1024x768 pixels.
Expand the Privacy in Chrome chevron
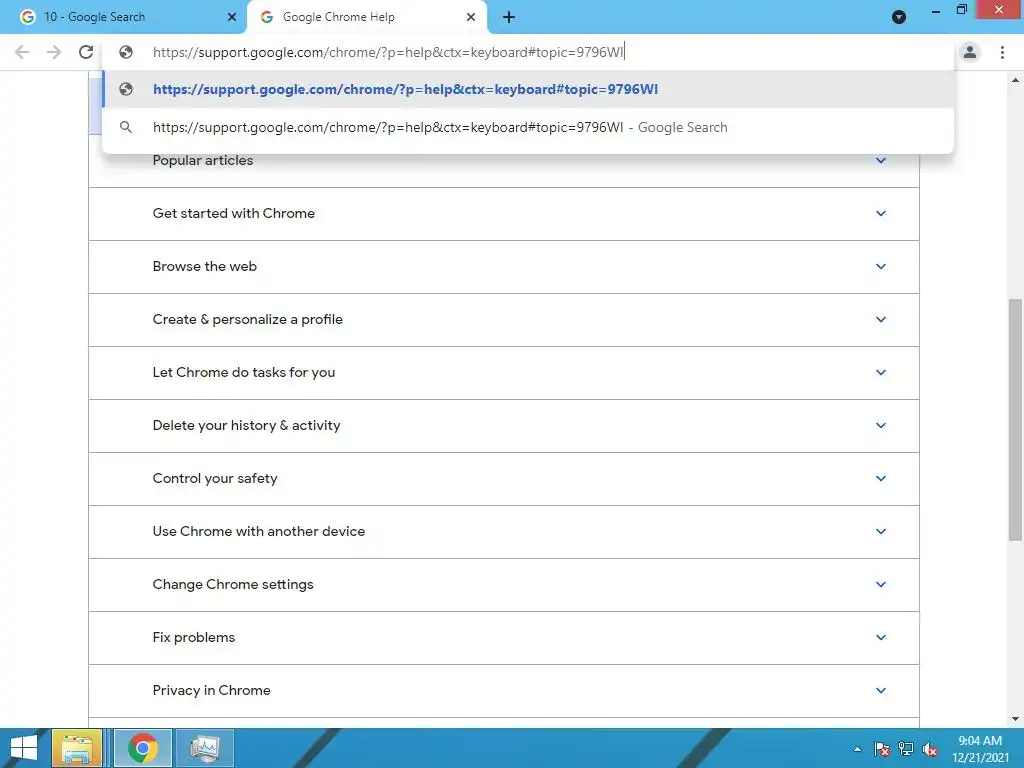tap(880, 690)
